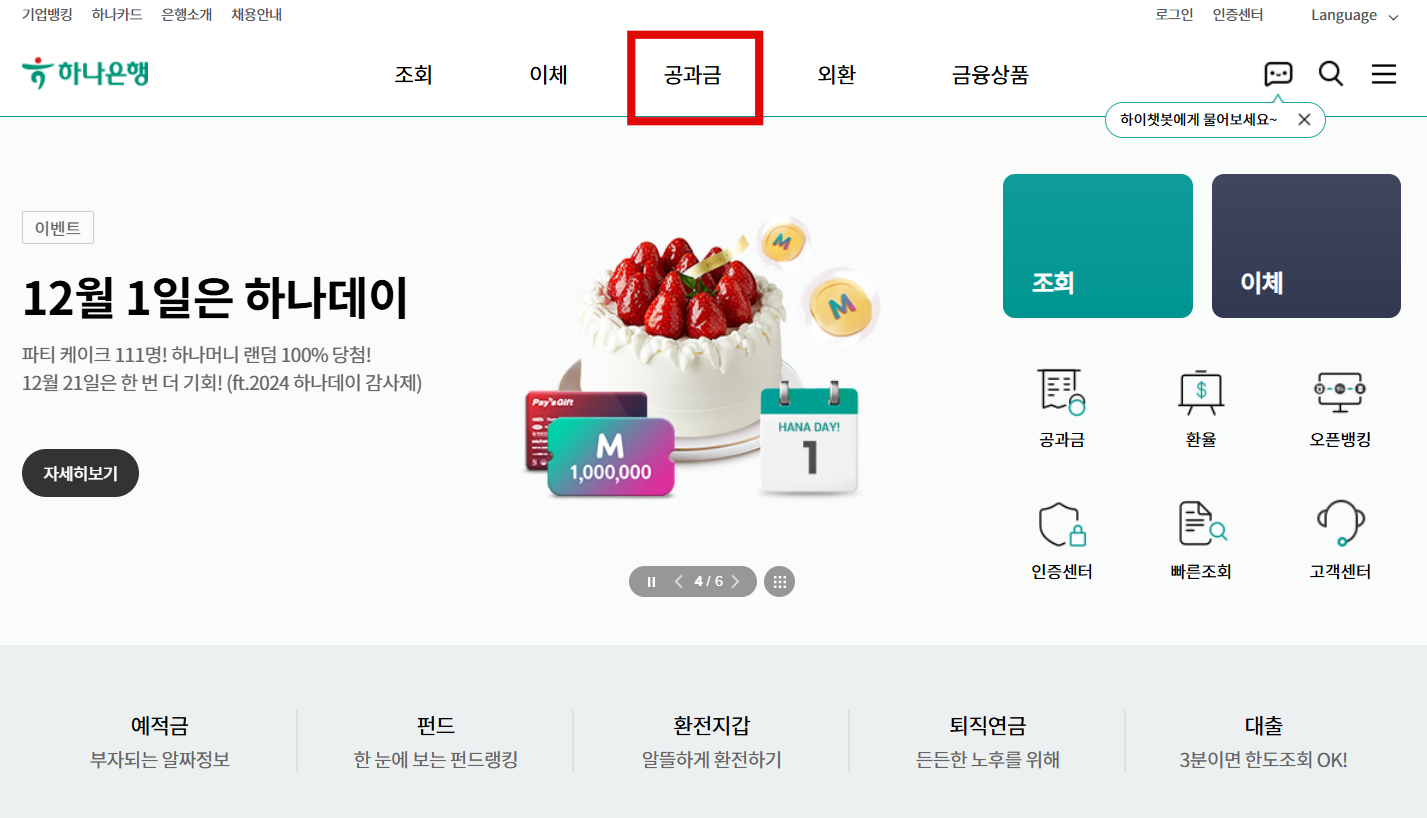The width and height of the screenshot is (1427, 818).
Task: Expand the Language dropdown
Action: click(1355, 15)
